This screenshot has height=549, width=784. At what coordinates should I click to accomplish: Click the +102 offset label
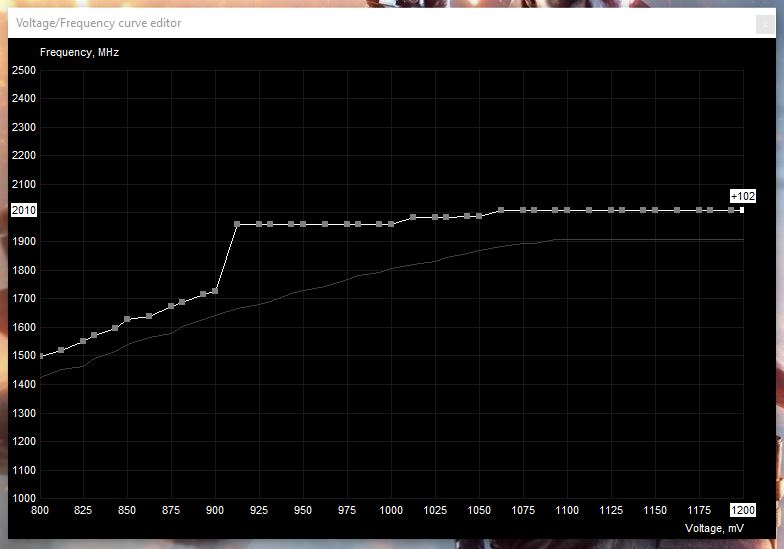743,196
